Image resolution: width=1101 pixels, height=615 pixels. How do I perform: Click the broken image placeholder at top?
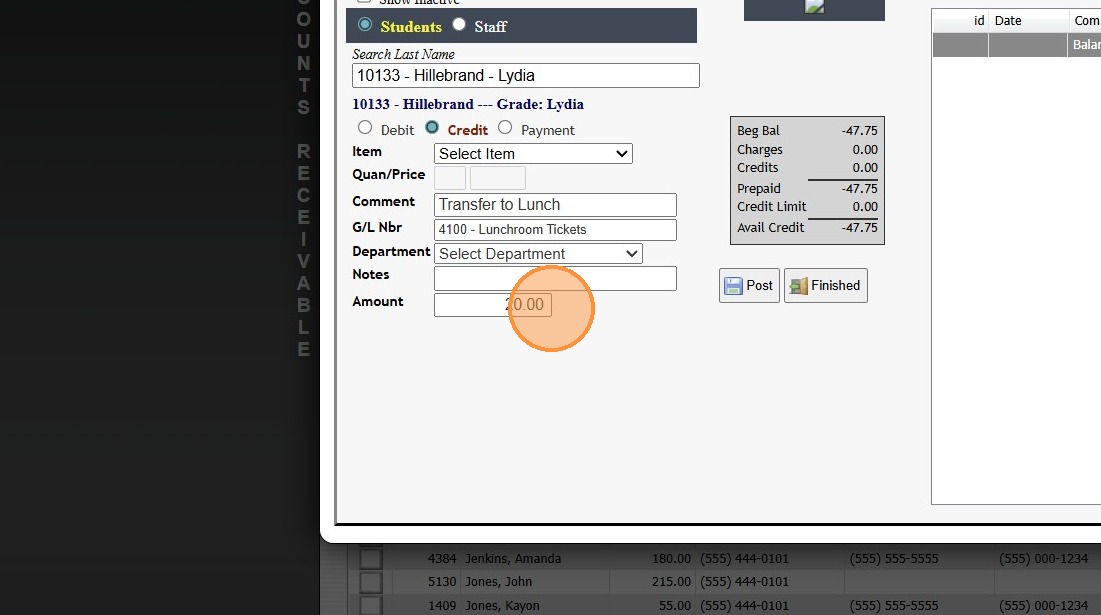coord(815,6)
